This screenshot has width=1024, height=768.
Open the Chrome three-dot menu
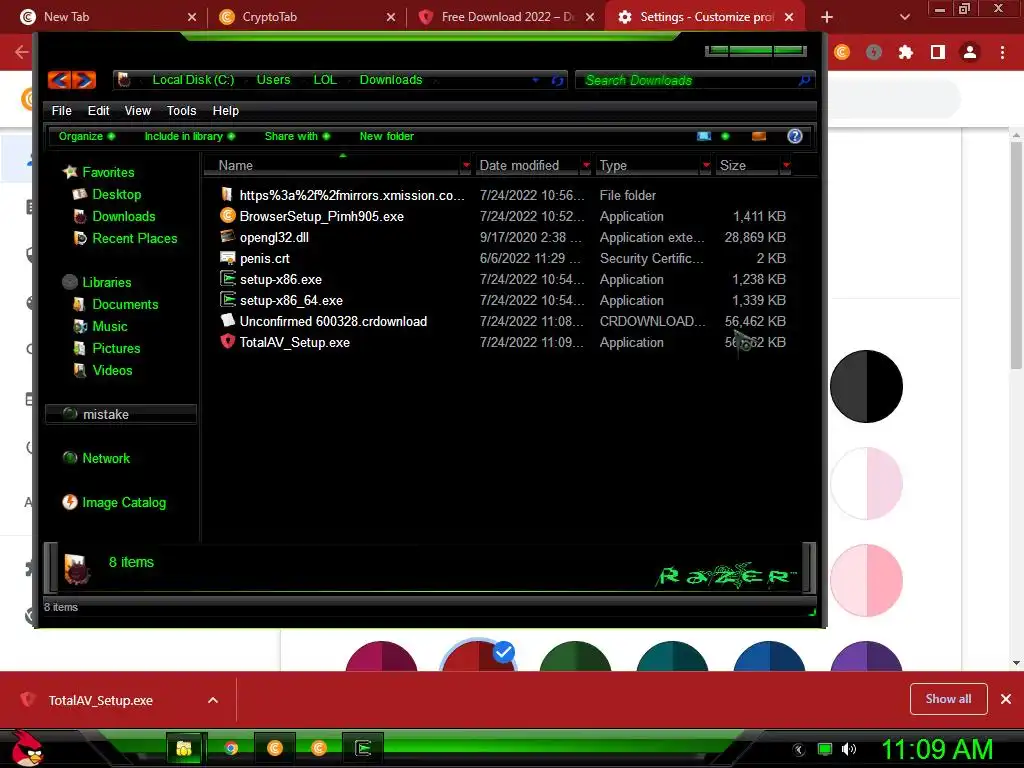tap(1002, 52)
